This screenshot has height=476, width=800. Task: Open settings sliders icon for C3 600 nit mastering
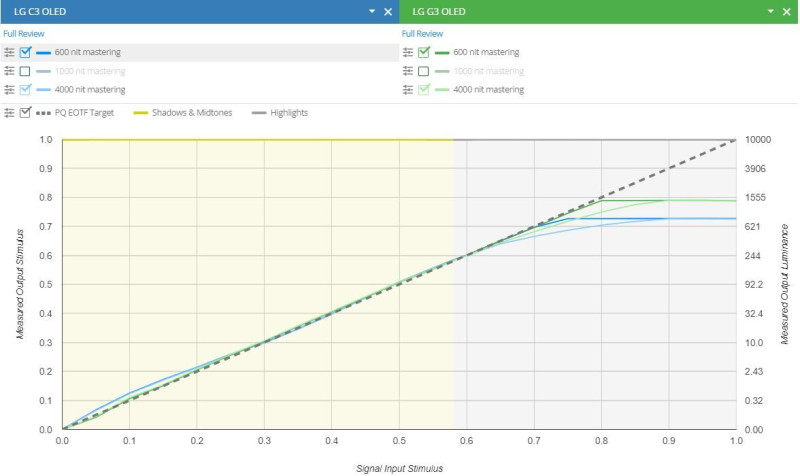point(9,52)
